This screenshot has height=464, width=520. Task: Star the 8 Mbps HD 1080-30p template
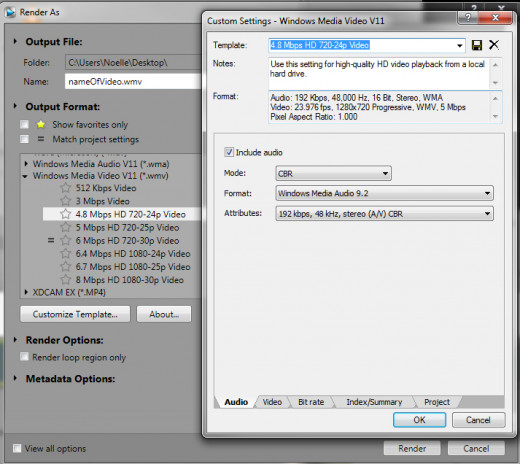[66, 280]
